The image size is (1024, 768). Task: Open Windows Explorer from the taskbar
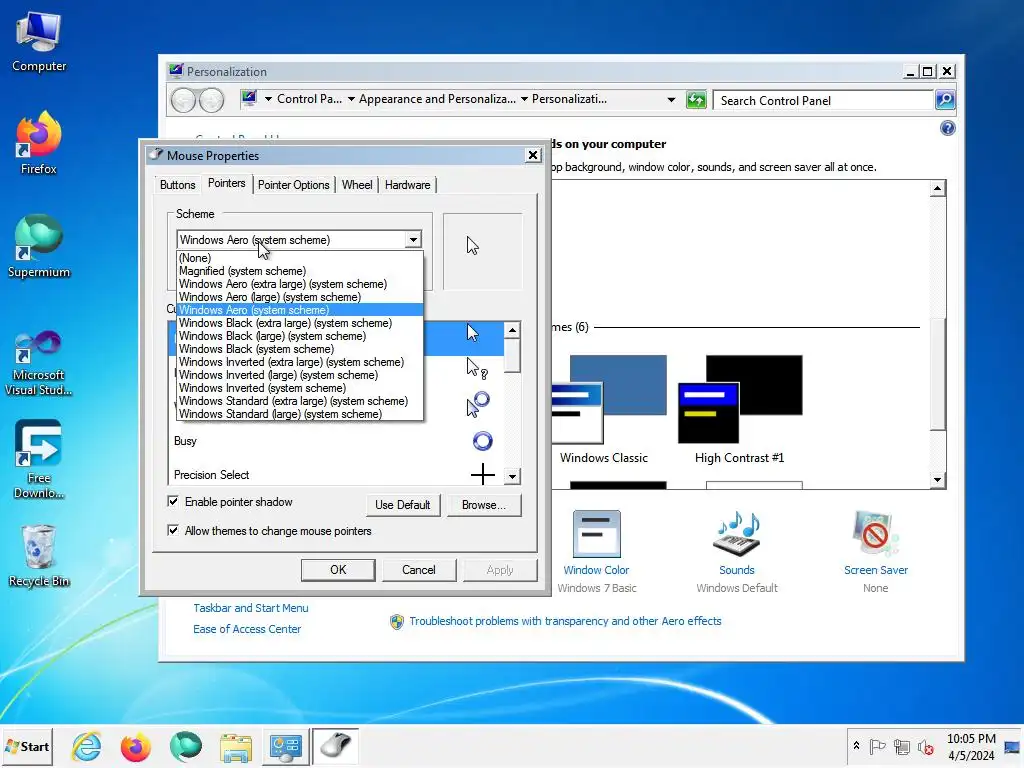tap(235, 746)
